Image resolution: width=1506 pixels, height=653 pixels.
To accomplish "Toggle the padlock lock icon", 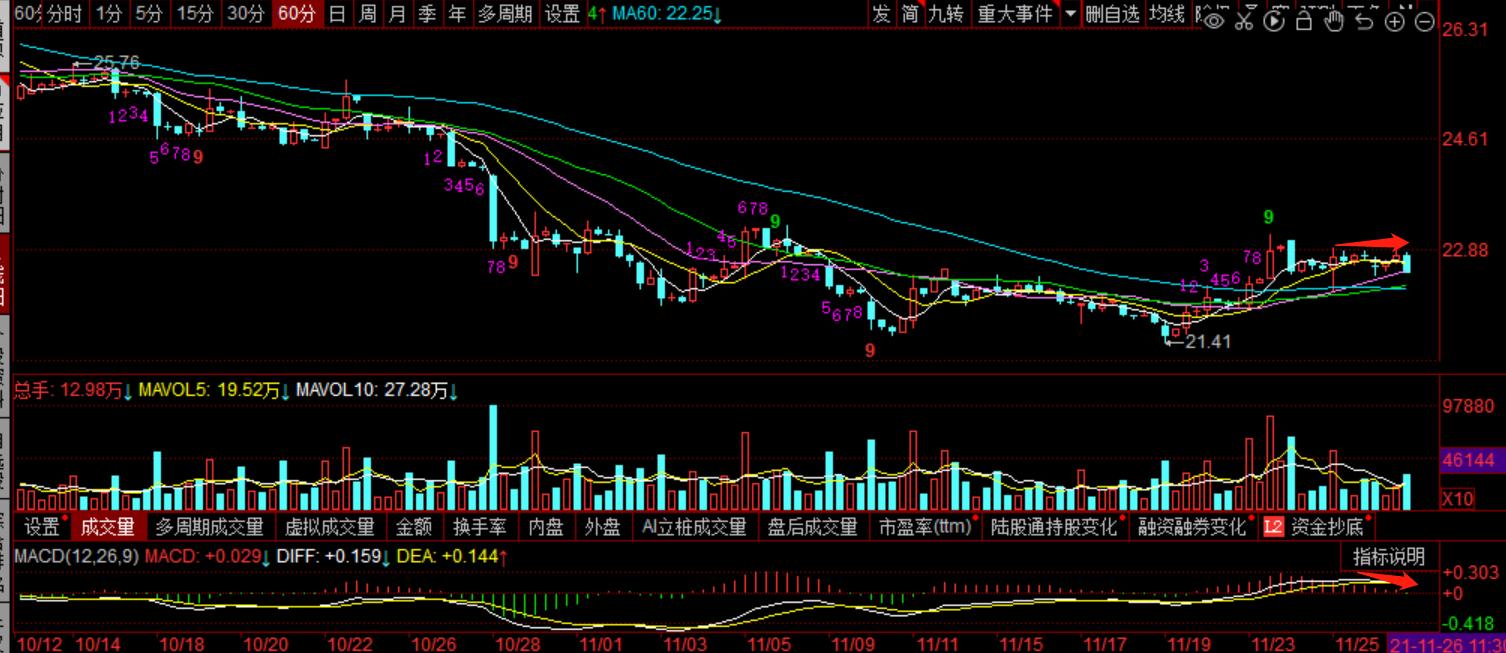I will [1304, 21].
